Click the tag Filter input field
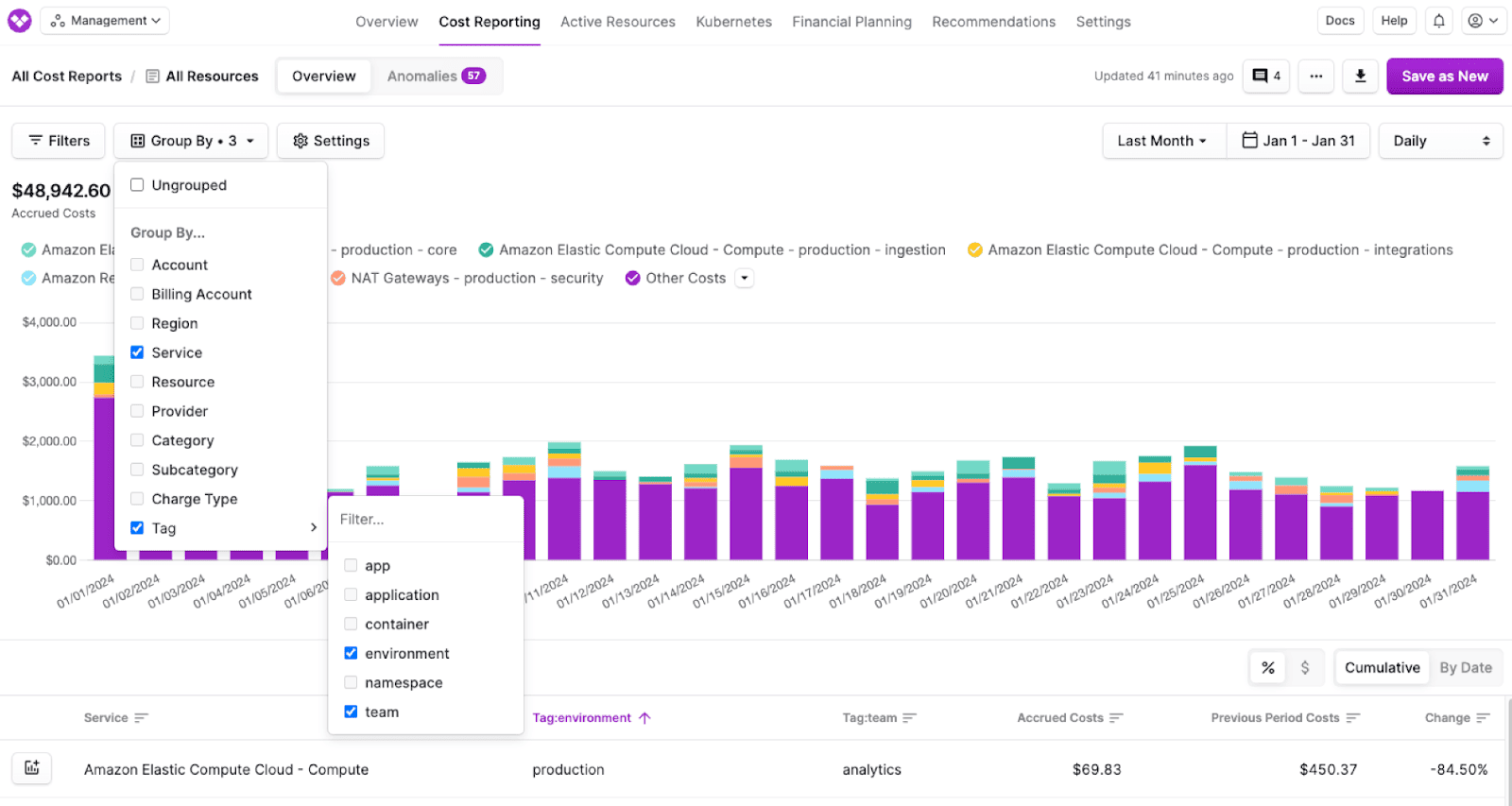This screenshot has width=1512, height=806. [425, 520]
